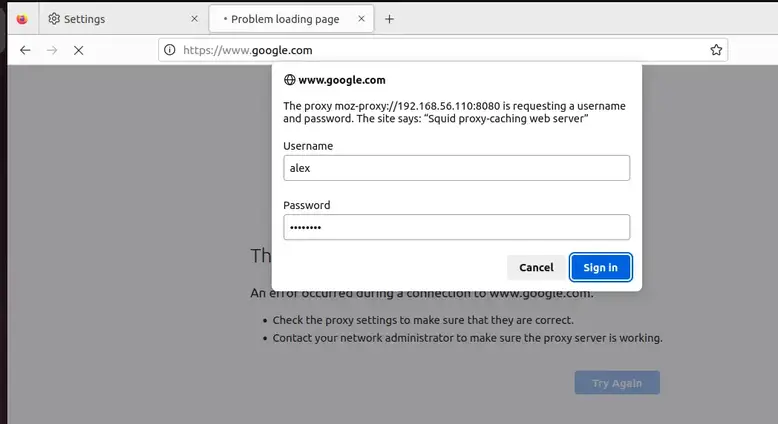Image resolution: width=778 pixels, height=424 pixels.
Task: Select the Problem loading page tab
Action: (291, 19)
